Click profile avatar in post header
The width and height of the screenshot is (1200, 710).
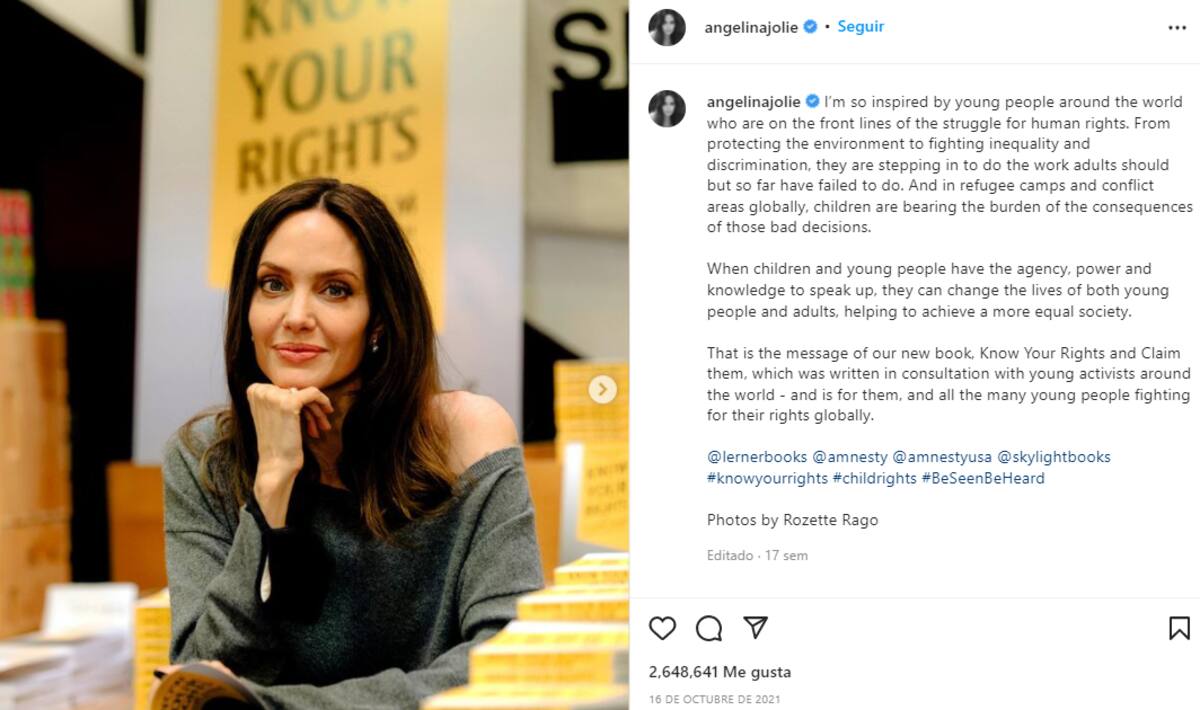coord(667,27)
